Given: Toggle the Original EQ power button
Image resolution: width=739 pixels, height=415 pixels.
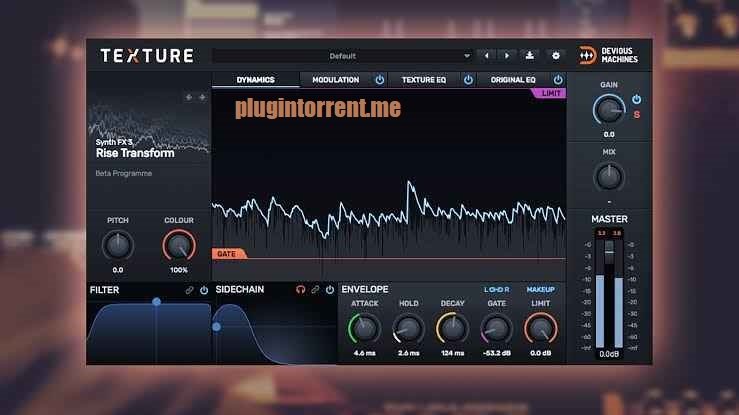Looking at the screenshot, I should (558, 80).
